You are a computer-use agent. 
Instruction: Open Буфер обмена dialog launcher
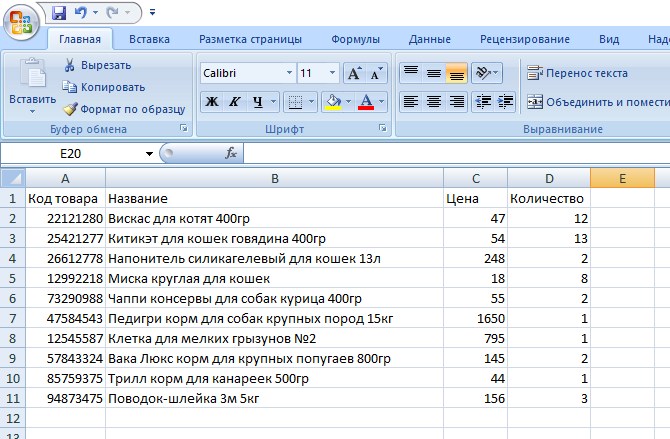click(184, 128)
